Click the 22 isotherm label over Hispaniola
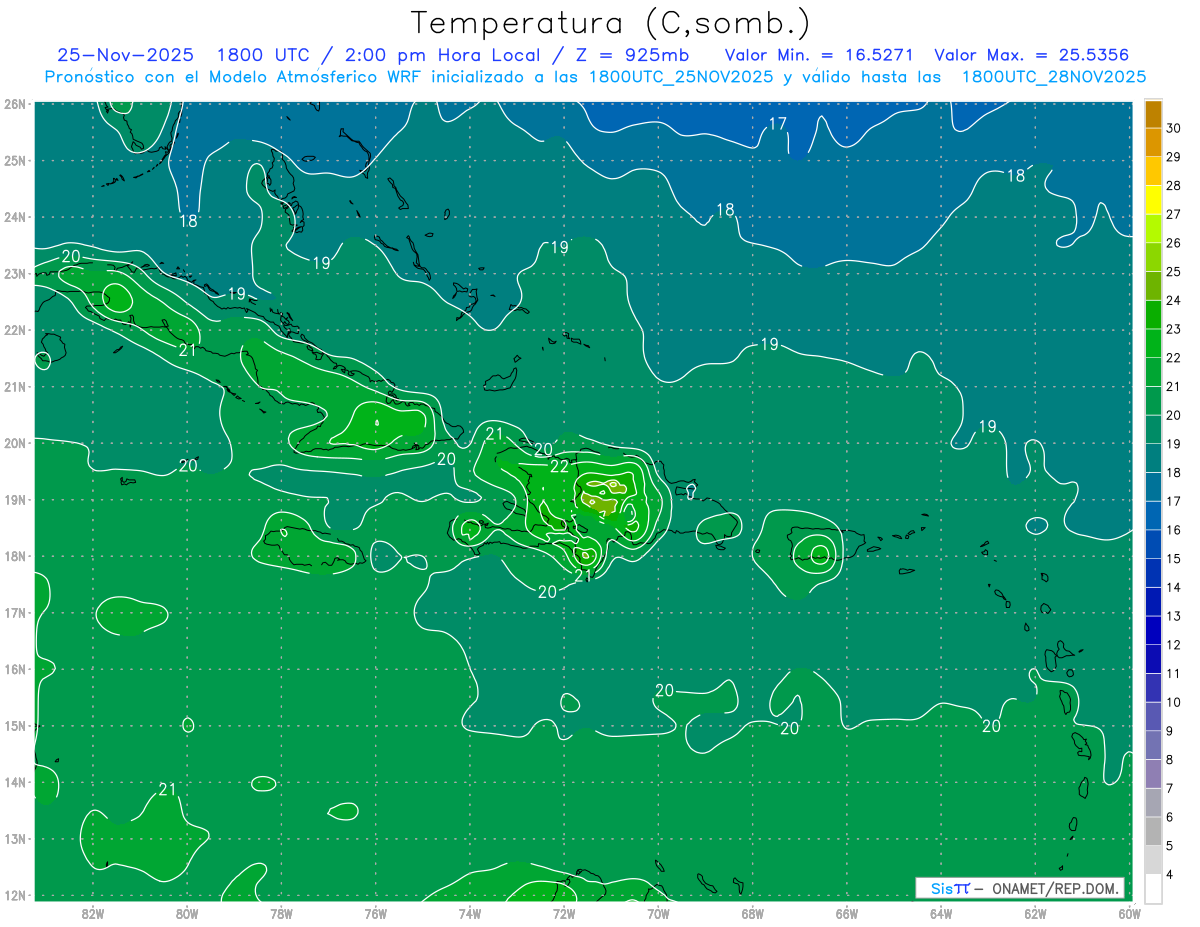 click(x=560, y=467)
